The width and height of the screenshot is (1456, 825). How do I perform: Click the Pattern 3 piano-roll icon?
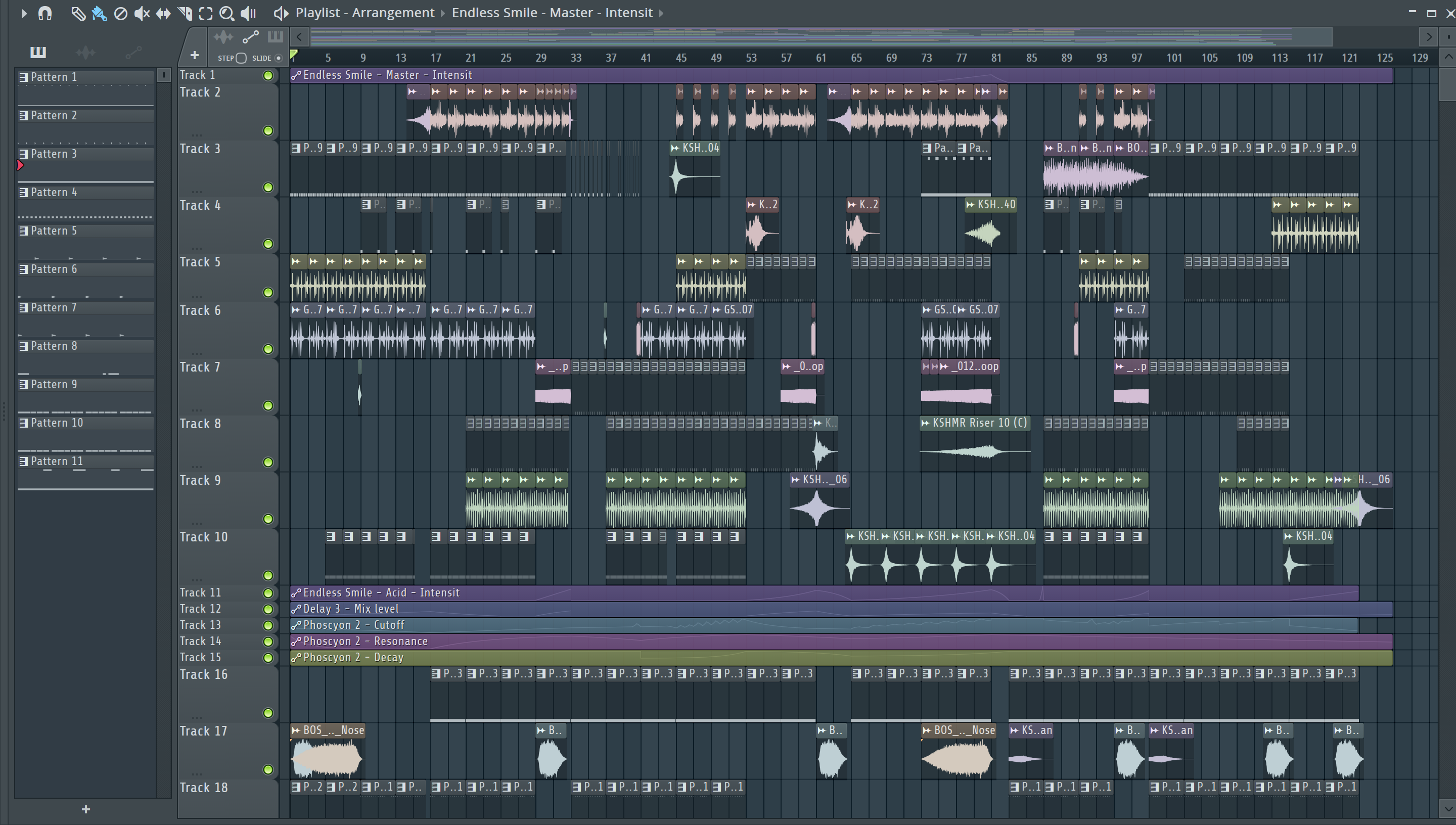pyautogui.click(x=23, y=154)
